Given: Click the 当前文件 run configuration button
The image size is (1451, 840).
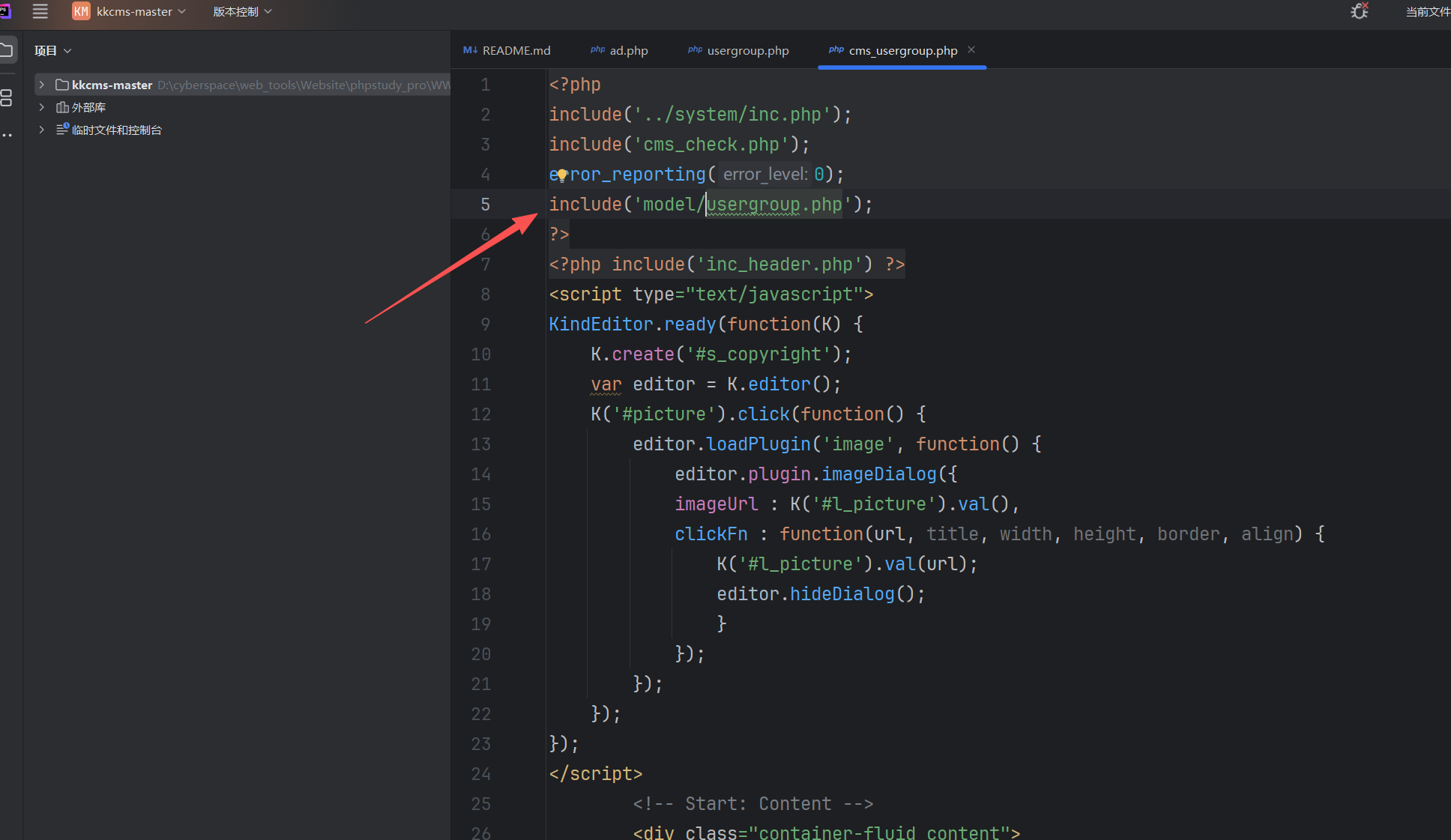Looking at the screenshot, I should (x=1427, y=11).
